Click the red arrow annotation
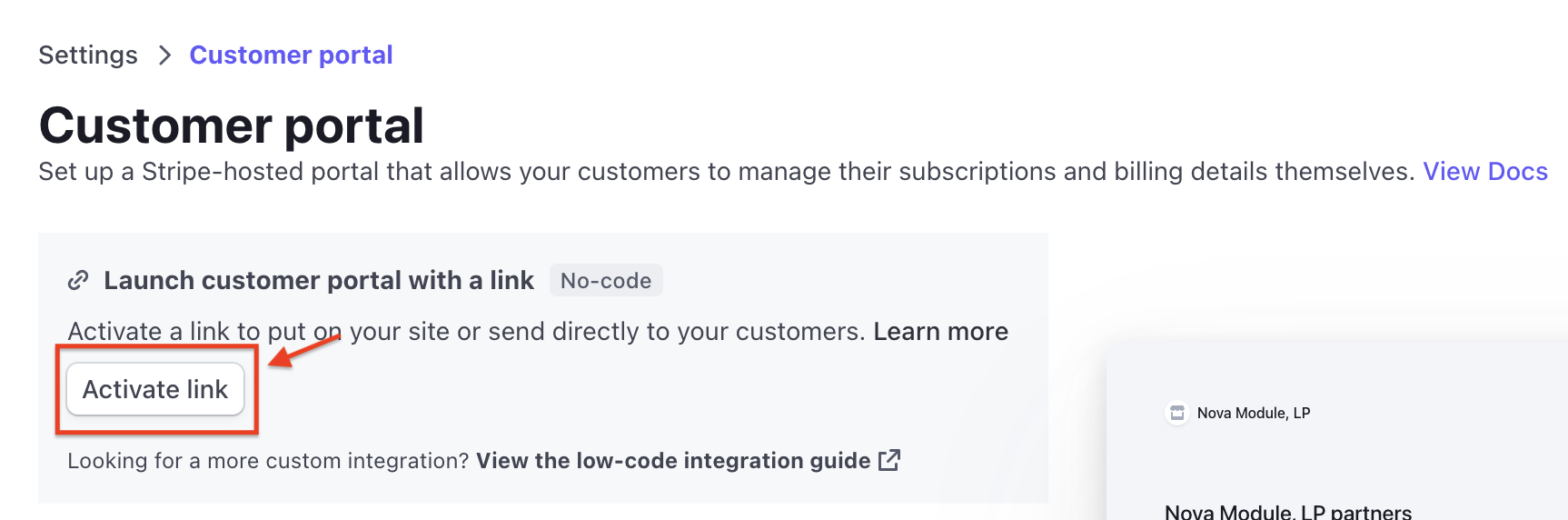The height and width of the screenshot is (520, 1568). 303,350
